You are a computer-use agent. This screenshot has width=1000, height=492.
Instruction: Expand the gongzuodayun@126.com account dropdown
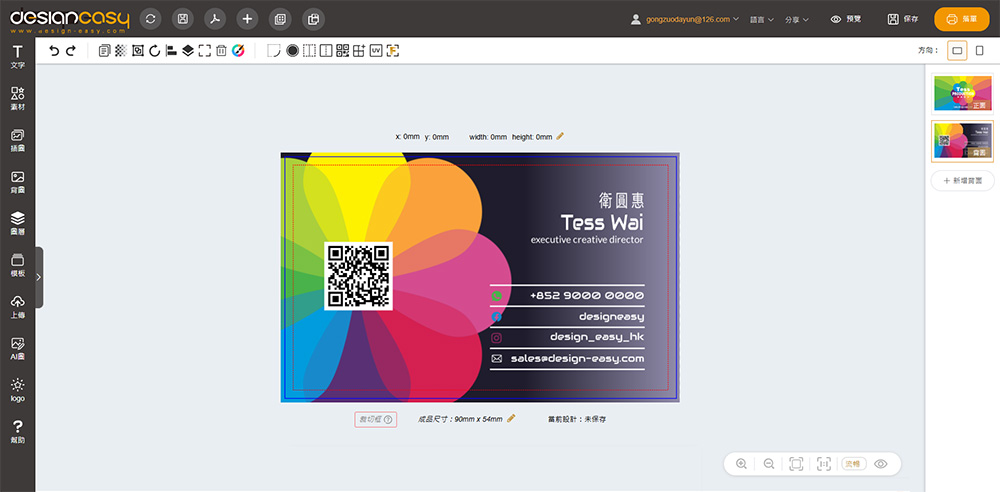click(685, 19)
